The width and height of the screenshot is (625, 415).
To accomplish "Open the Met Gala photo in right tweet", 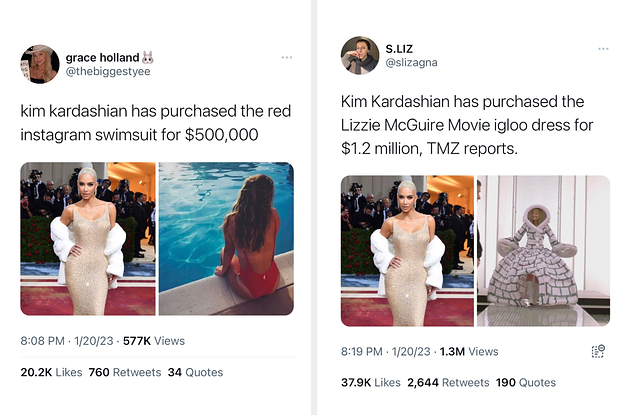I will click(406, 250).
